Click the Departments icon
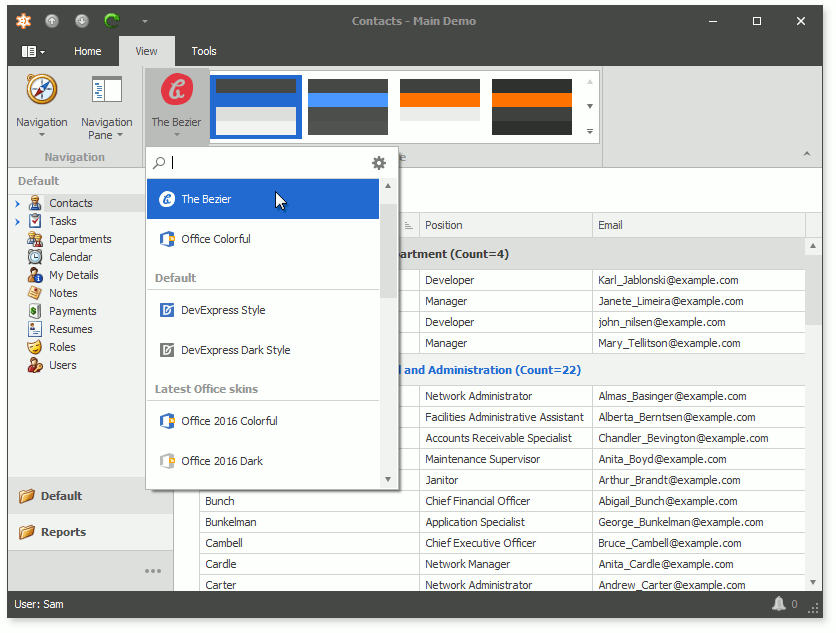Screen dimensions: 836x633 pyautogui.click(x=35, y=239)
